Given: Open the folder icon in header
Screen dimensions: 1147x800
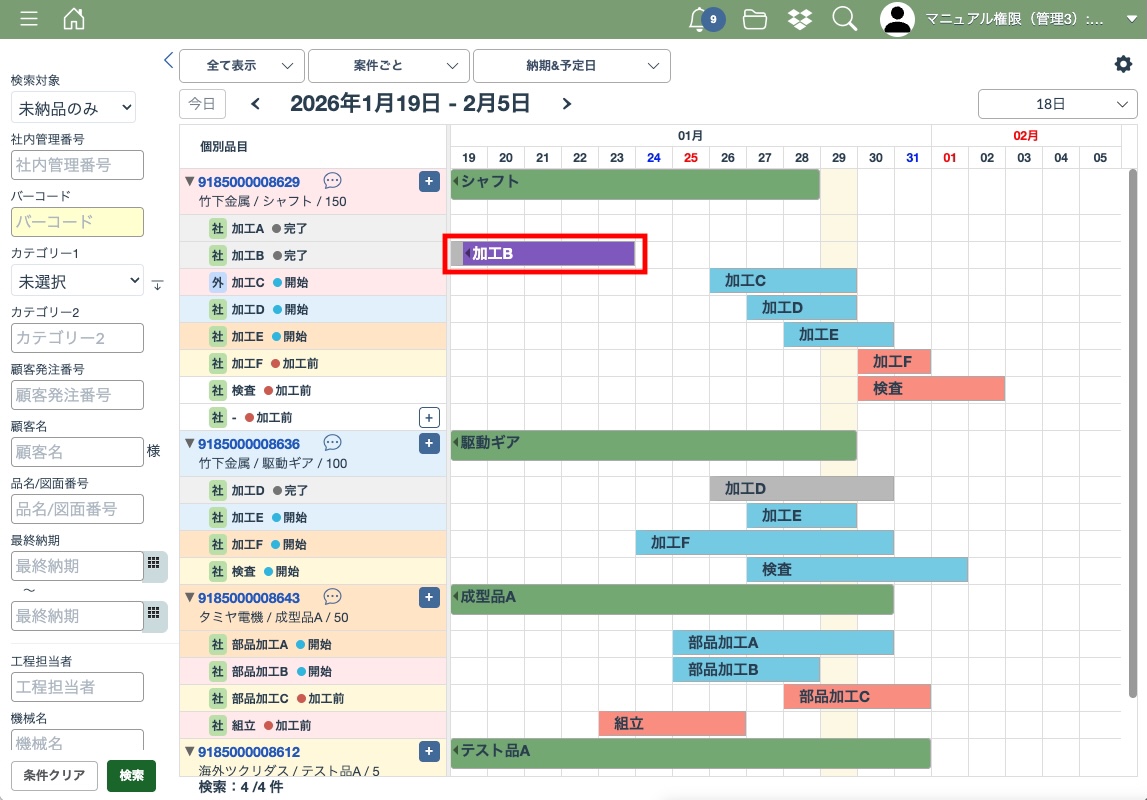Looking at the screenshot, I should coord(755,19).
